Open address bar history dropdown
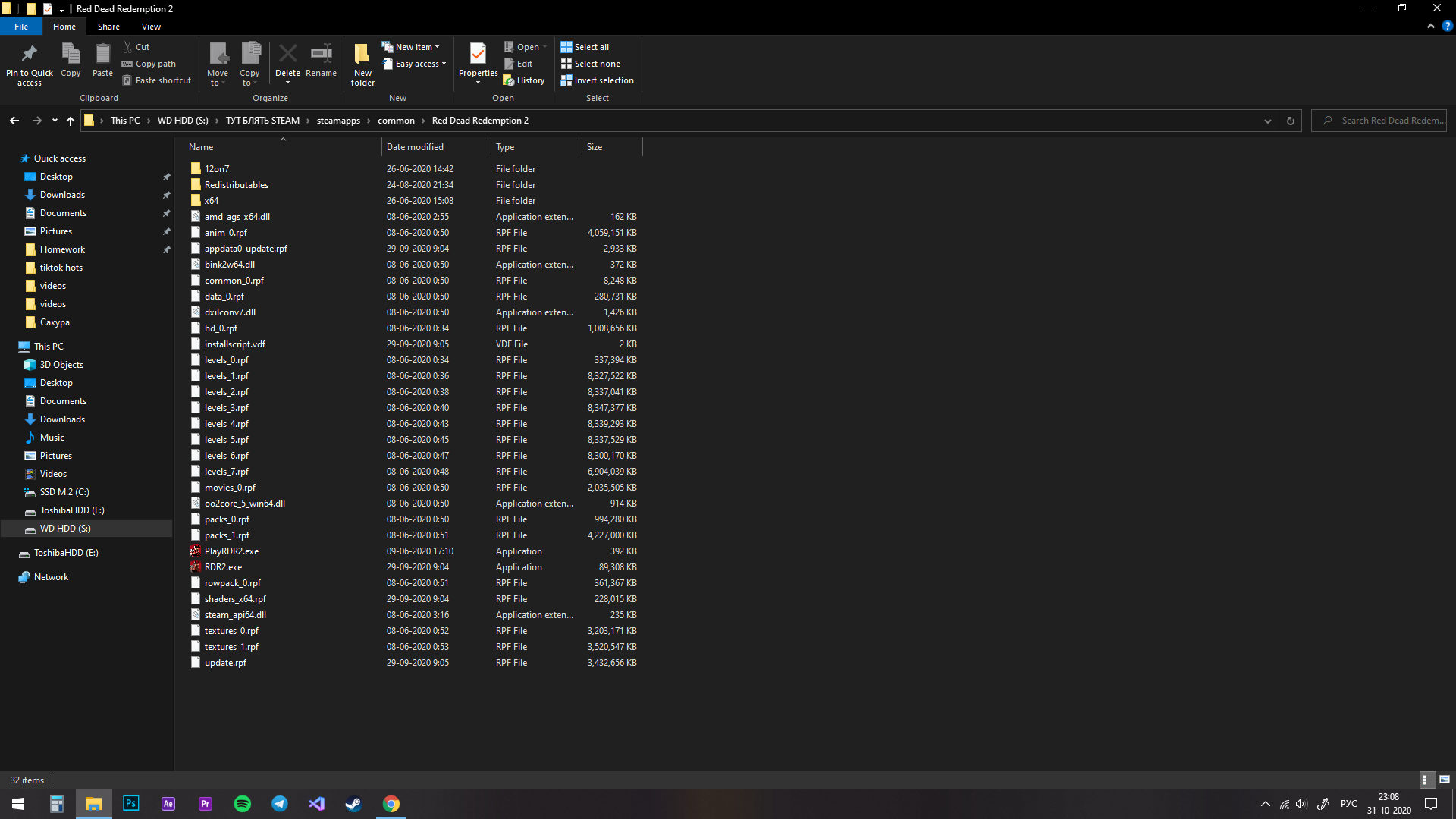 (1267, 121)
